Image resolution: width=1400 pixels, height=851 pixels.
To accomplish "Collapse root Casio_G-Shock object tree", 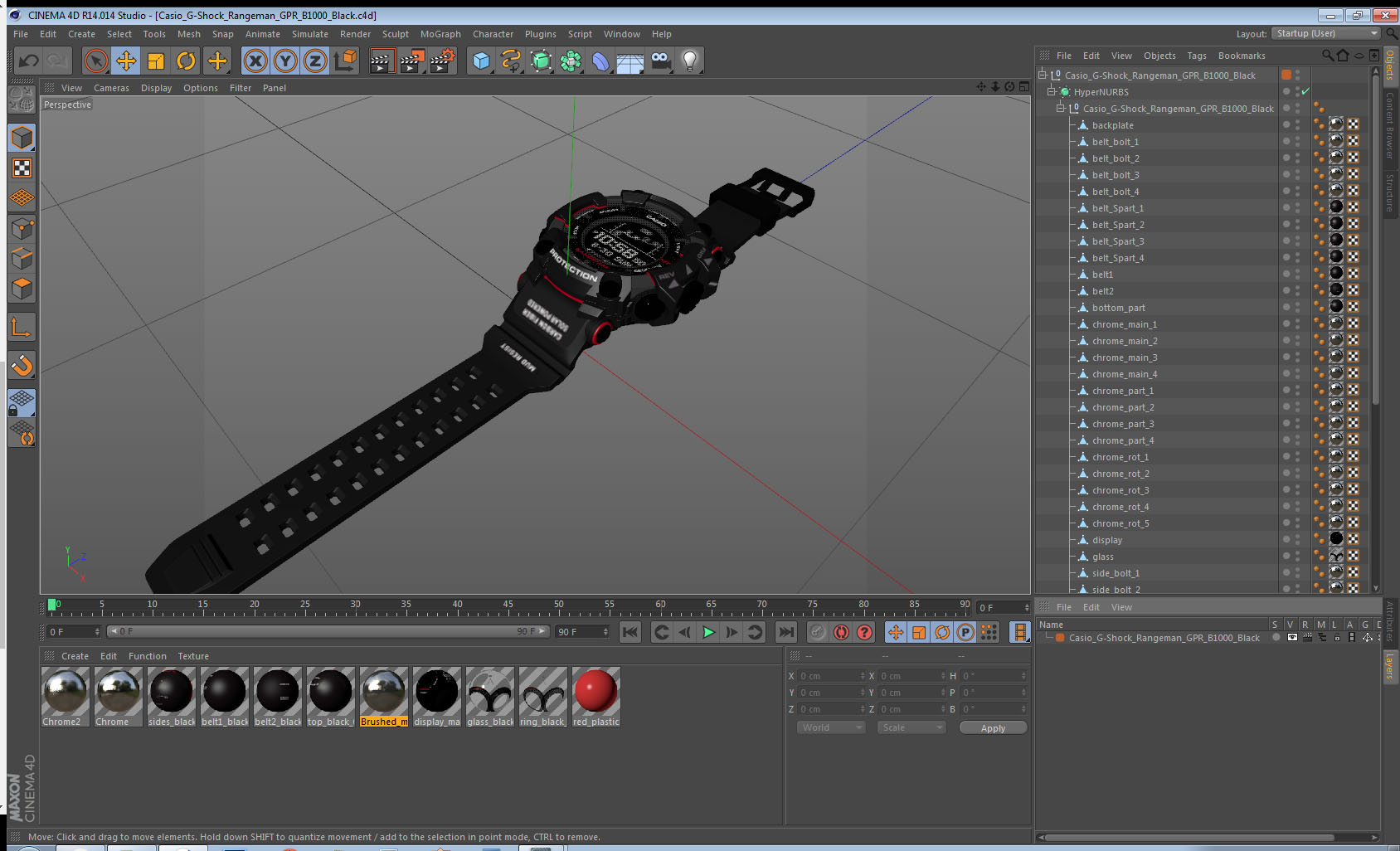I will click(x=1043, y=75).
